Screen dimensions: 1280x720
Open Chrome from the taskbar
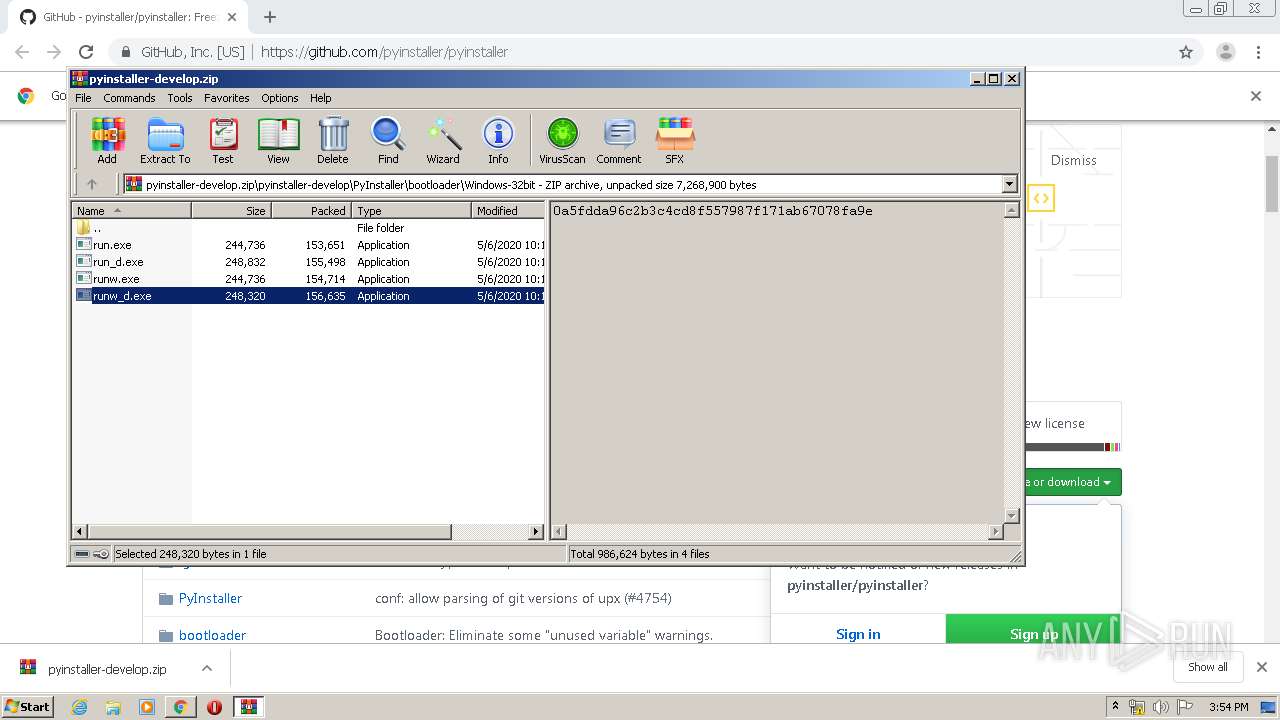(x=180, y=707)
